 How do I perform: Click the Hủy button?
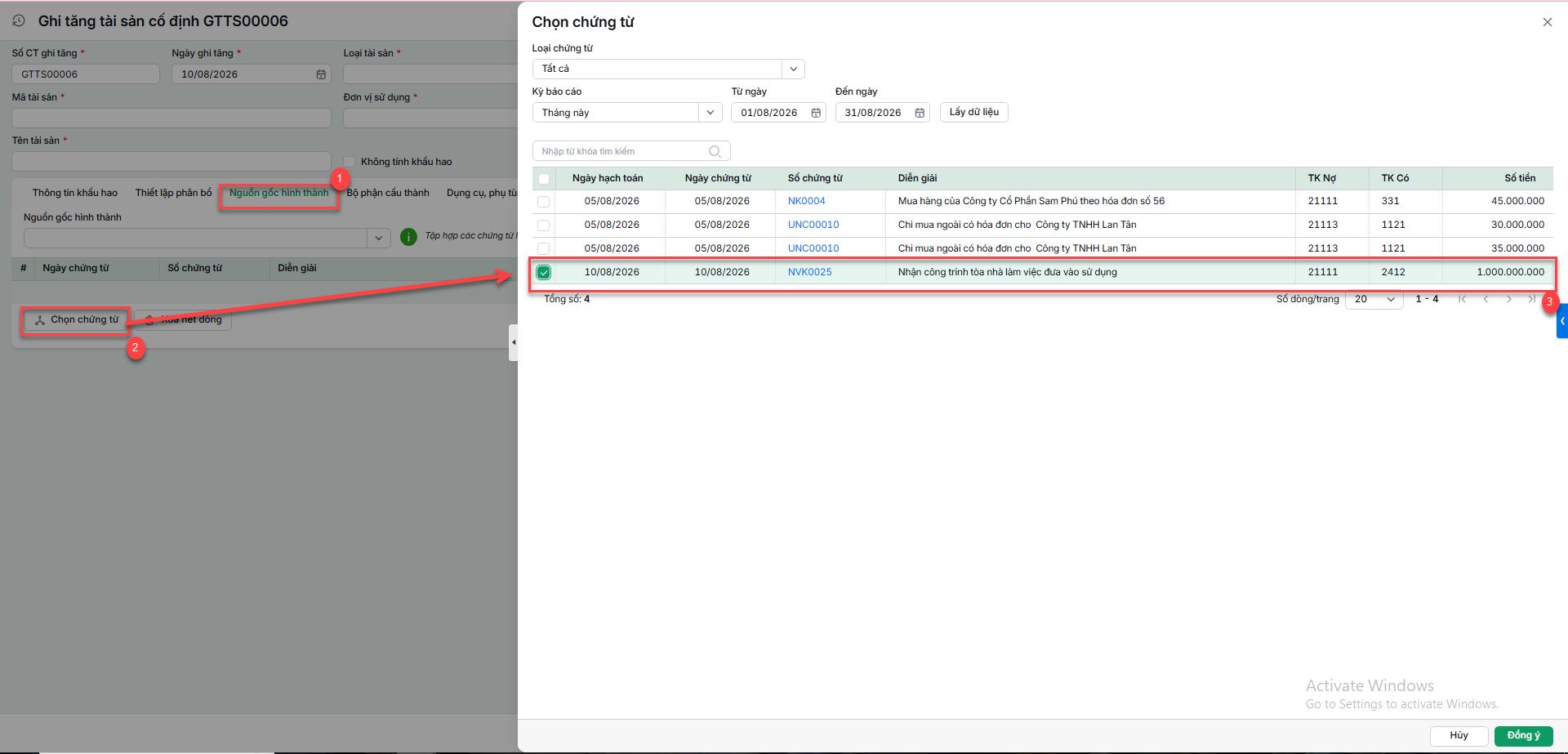[x=1459, y=735]
